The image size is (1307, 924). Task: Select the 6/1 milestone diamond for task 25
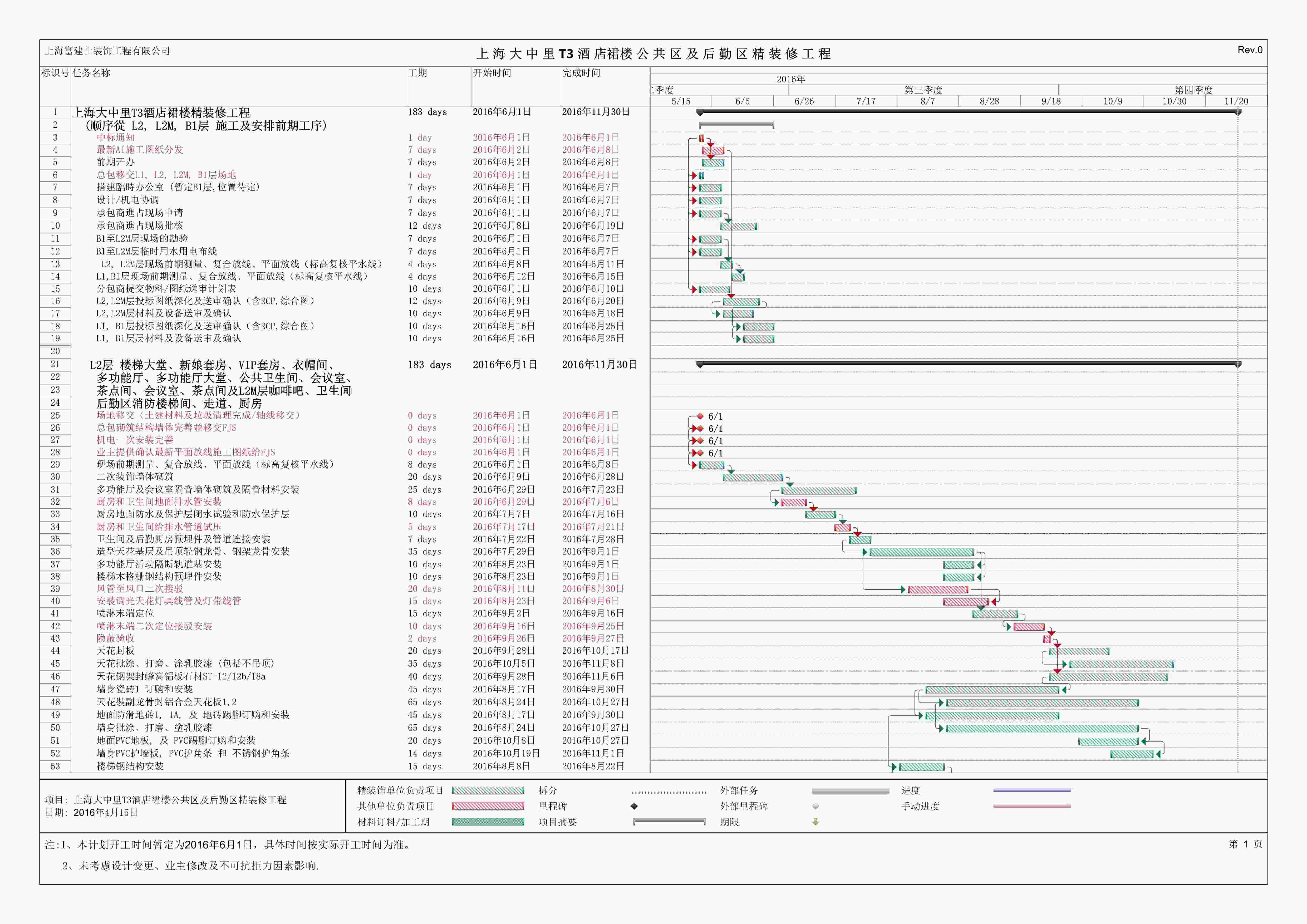pos(700,416)
